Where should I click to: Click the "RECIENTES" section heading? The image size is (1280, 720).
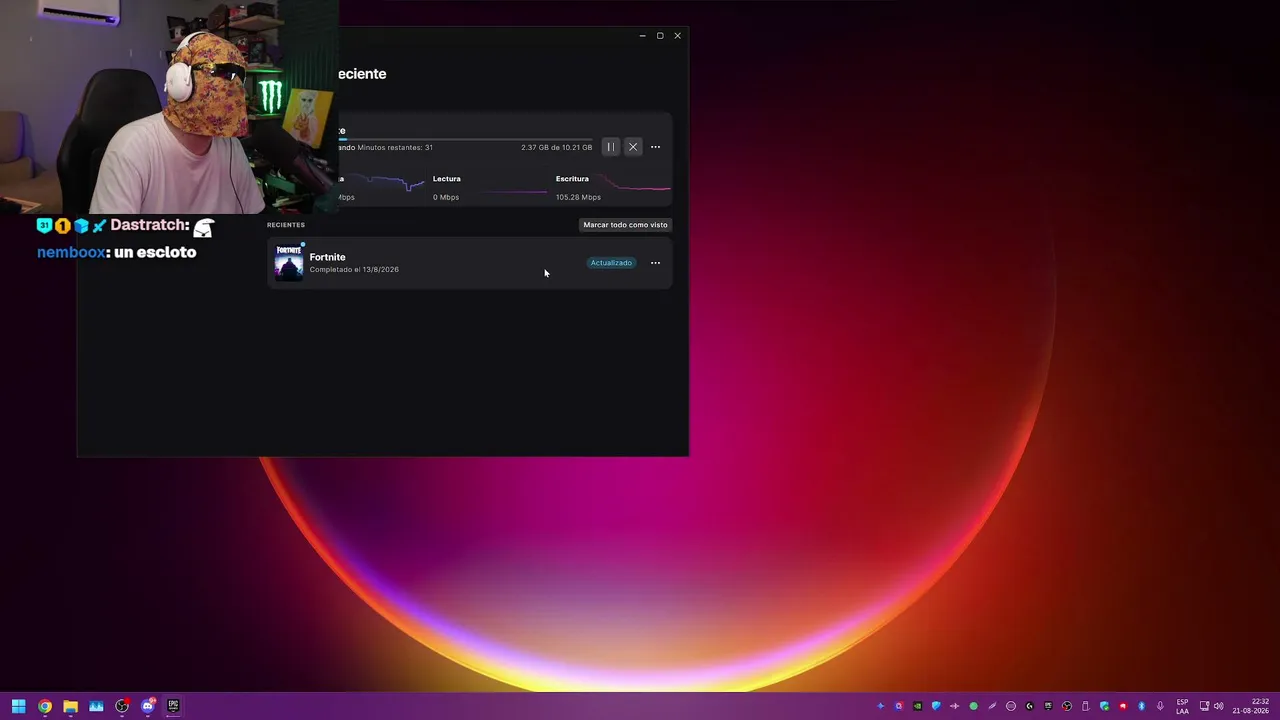click(286, 225)
